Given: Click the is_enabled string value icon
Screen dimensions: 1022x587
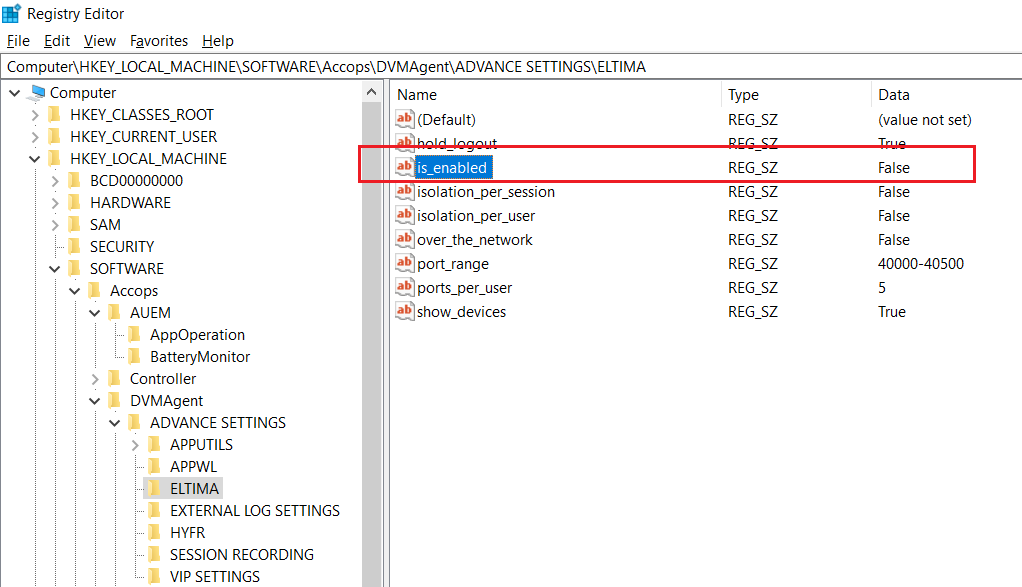Looking at the screenshot, I should tap(405, 167).
